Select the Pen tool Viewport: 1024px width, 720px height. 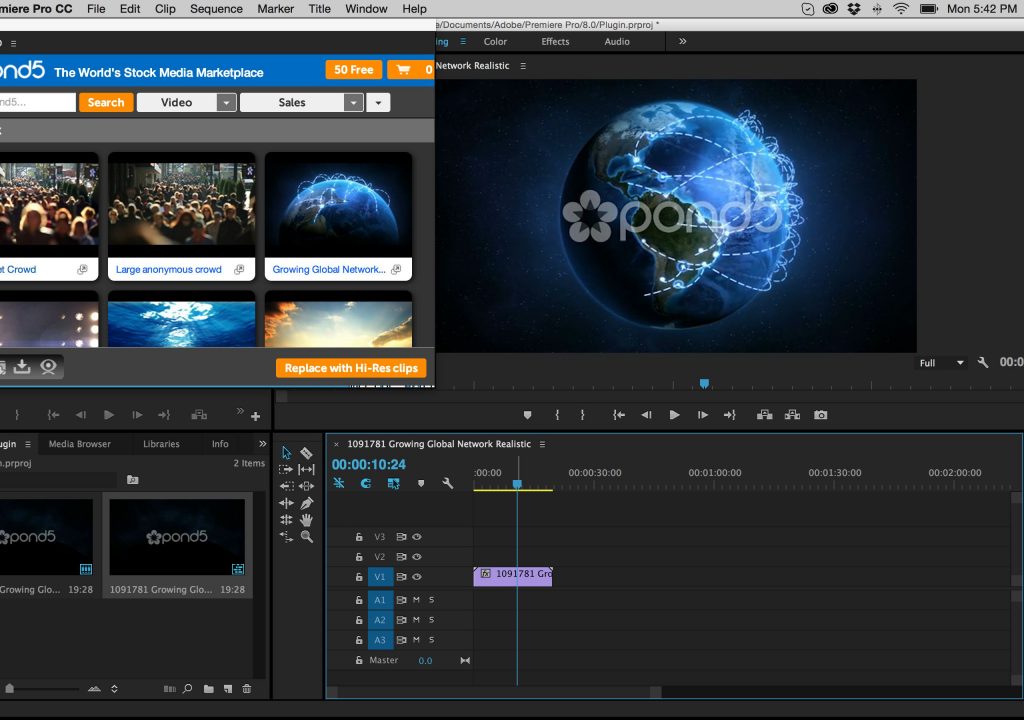306,503
